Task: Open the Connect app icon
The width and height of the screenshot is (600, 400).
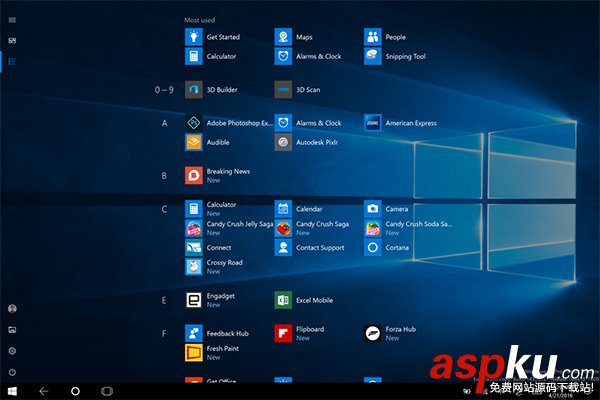Action: pos(194,248)
